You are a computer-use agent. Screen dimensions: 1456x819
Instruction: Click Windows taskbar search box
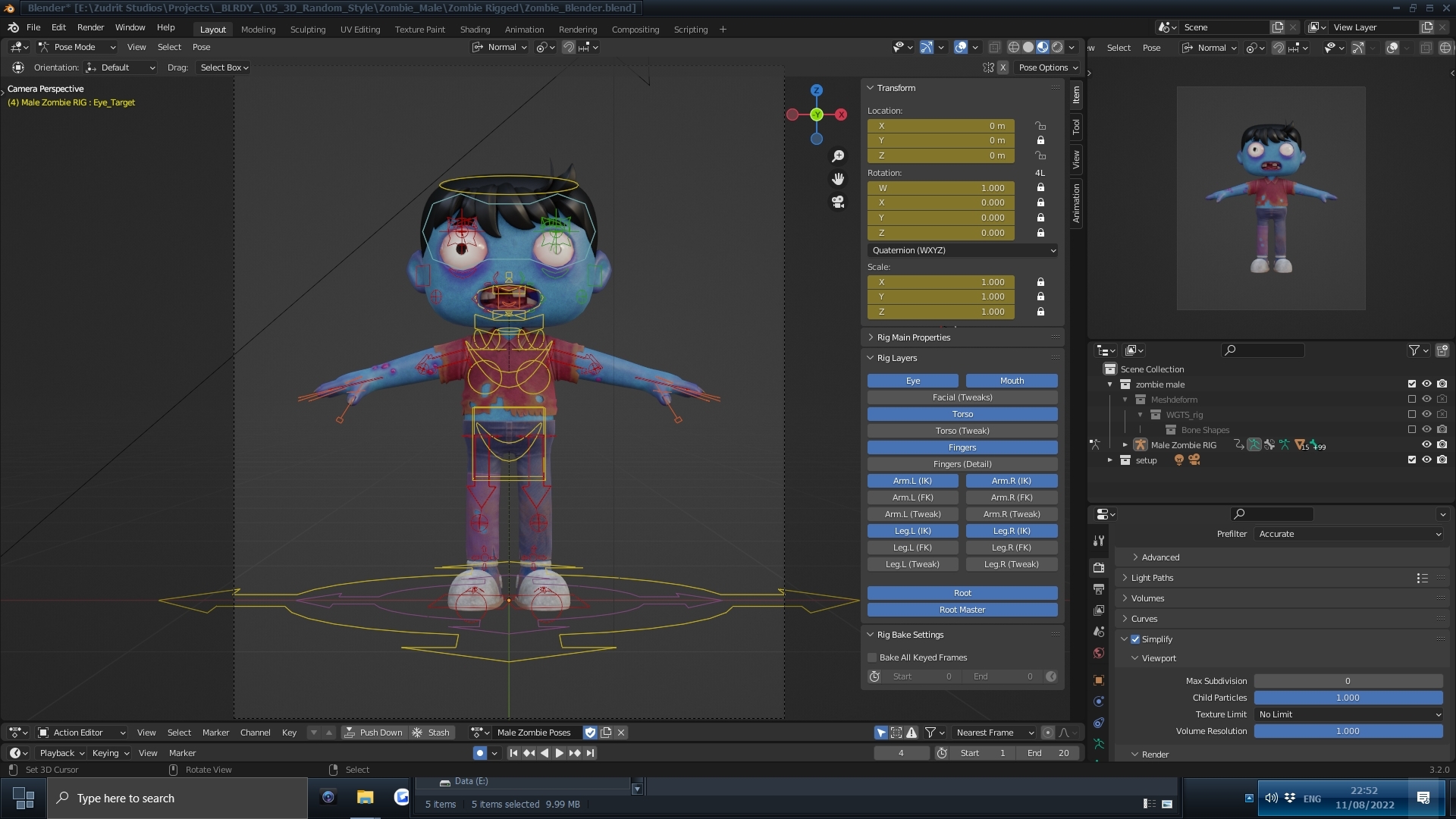(178, 798)
